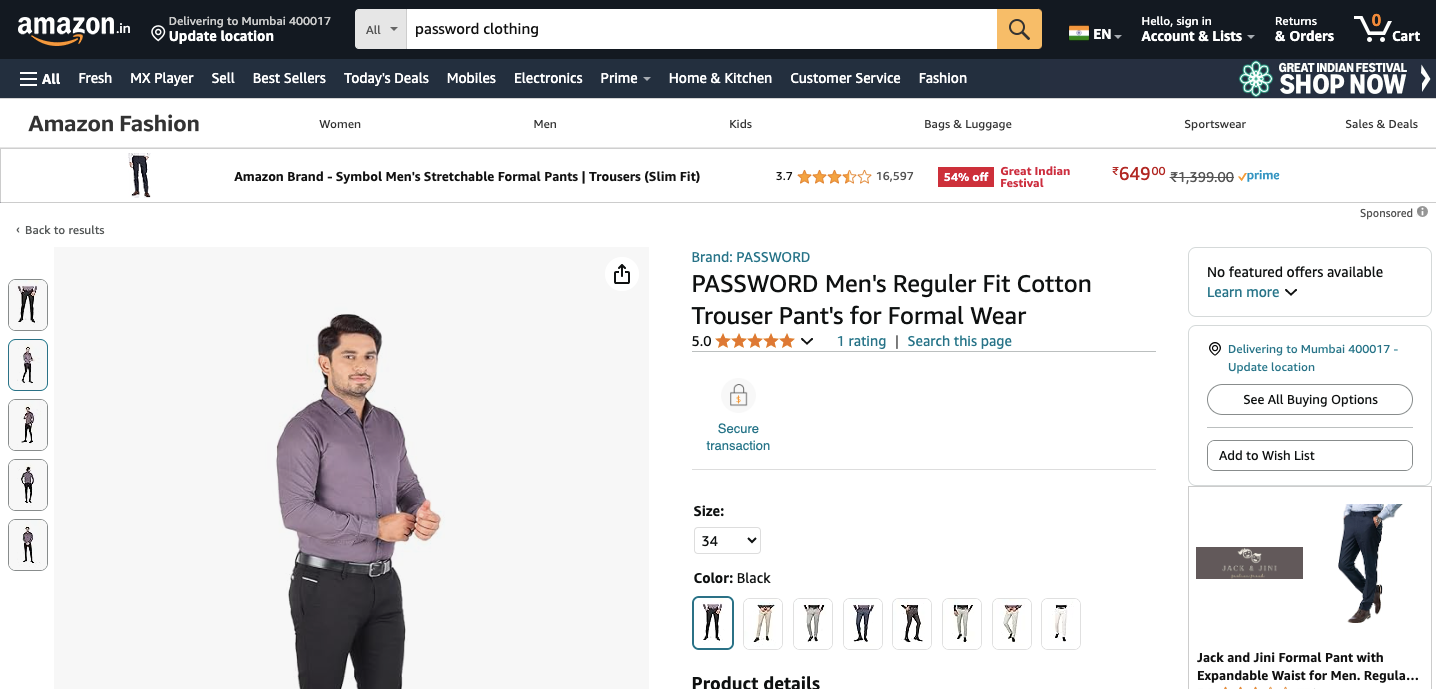Click the orange search magnifier button
Viewport: 1436px width, 689px height.
tap(1019, 29)
